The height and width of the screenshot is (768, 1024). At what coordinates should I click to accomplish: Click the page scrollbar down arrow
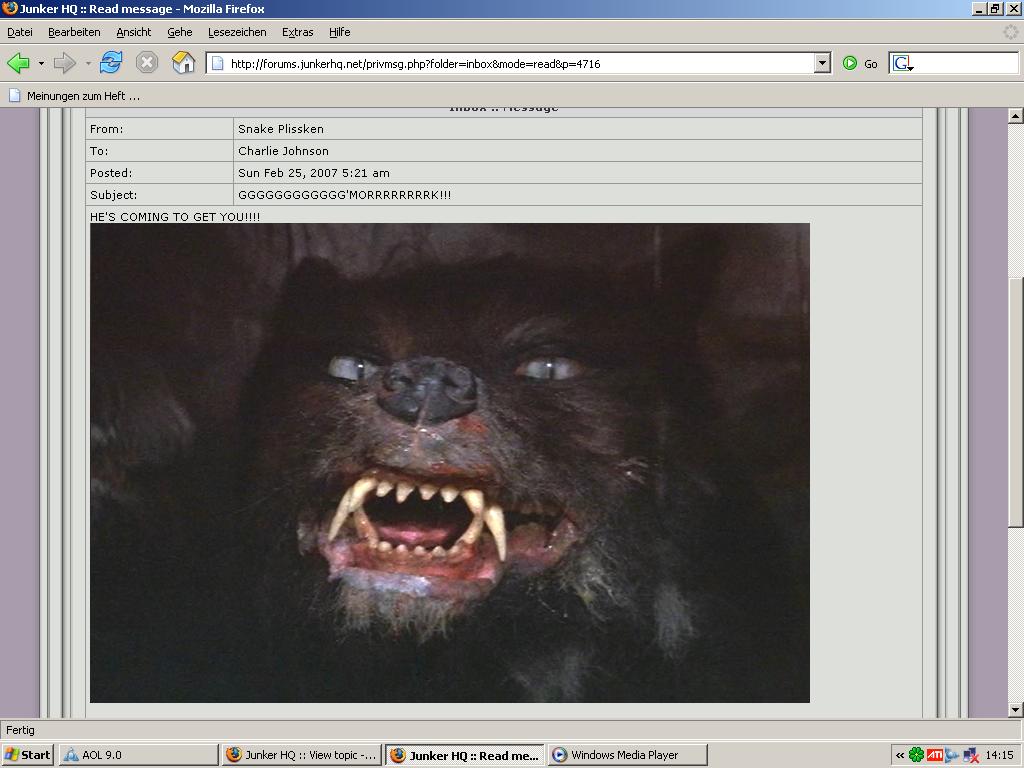1015,710
